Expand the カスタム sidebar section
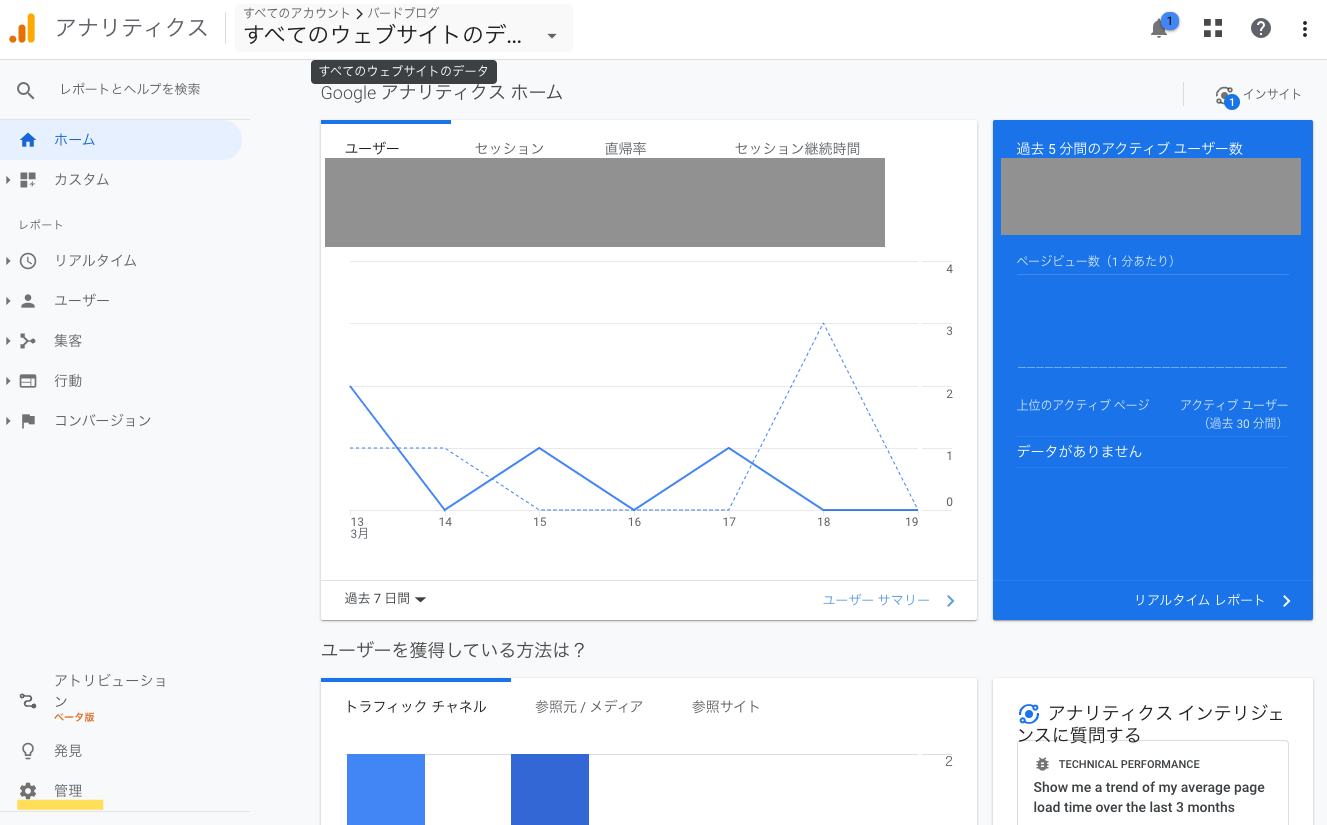Viewport: 1327px width, 825px height. coord(8,180)
